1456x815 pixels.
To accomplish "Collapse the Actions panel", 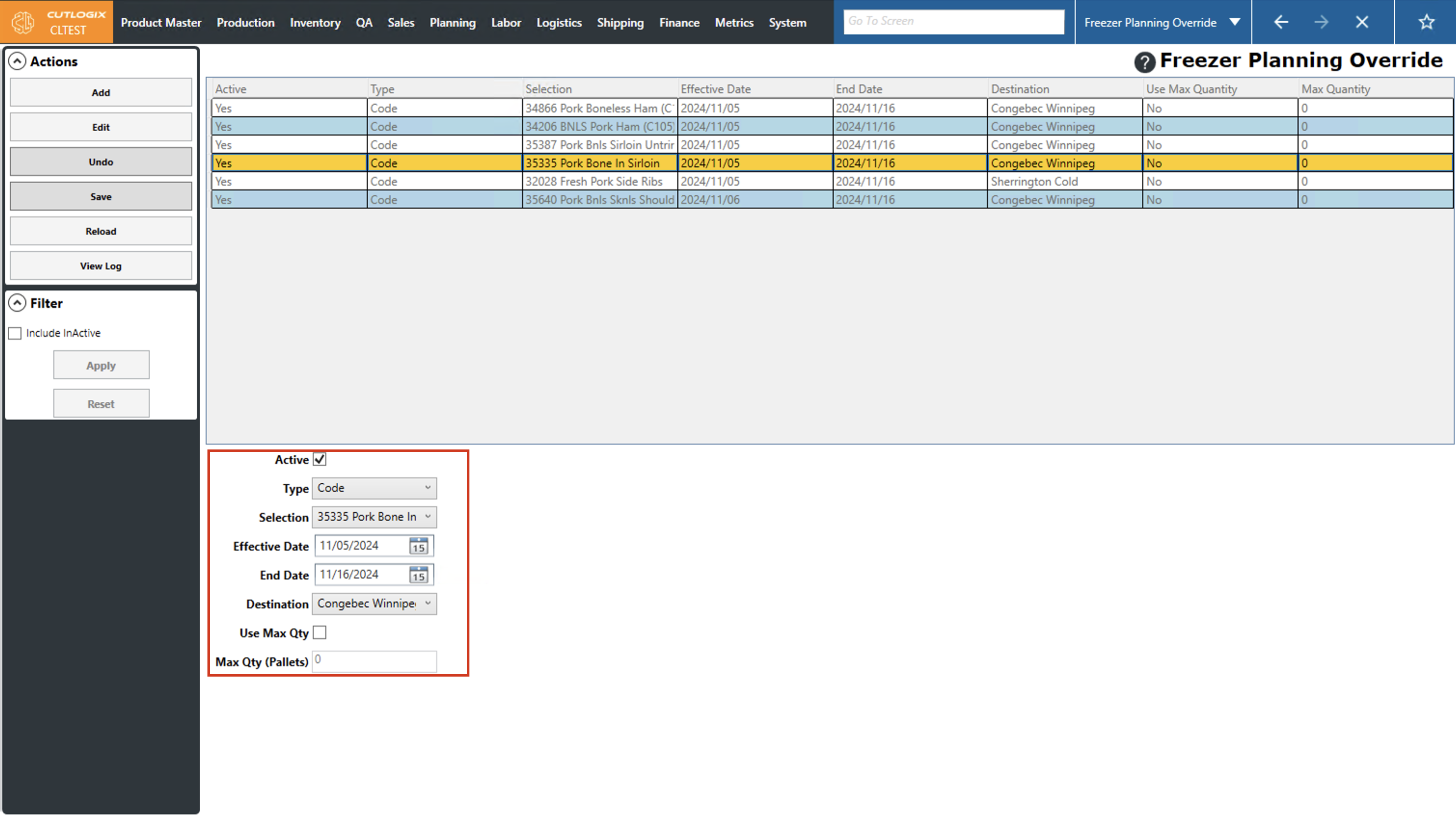I will 17,61.
